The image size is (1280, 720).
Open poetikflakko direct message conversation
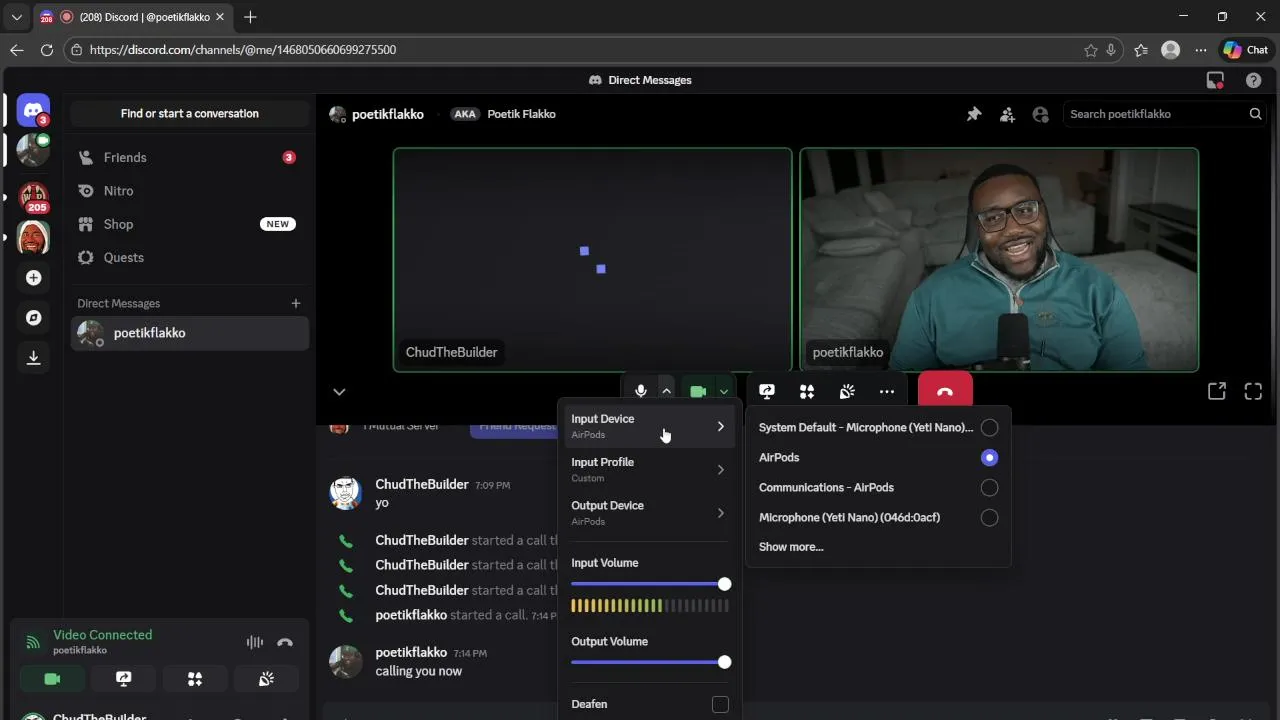(190, 333)
